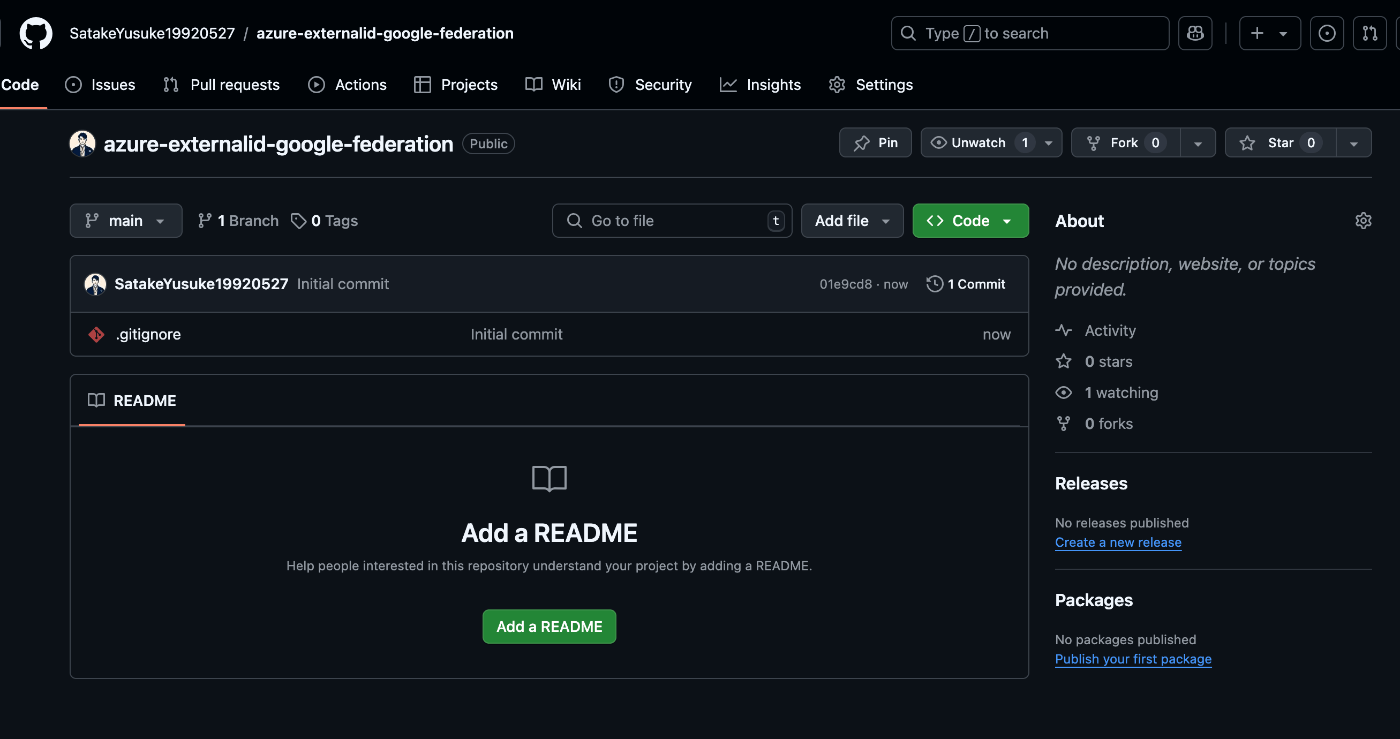Open the 1 Commit history link

pos(966,284)
